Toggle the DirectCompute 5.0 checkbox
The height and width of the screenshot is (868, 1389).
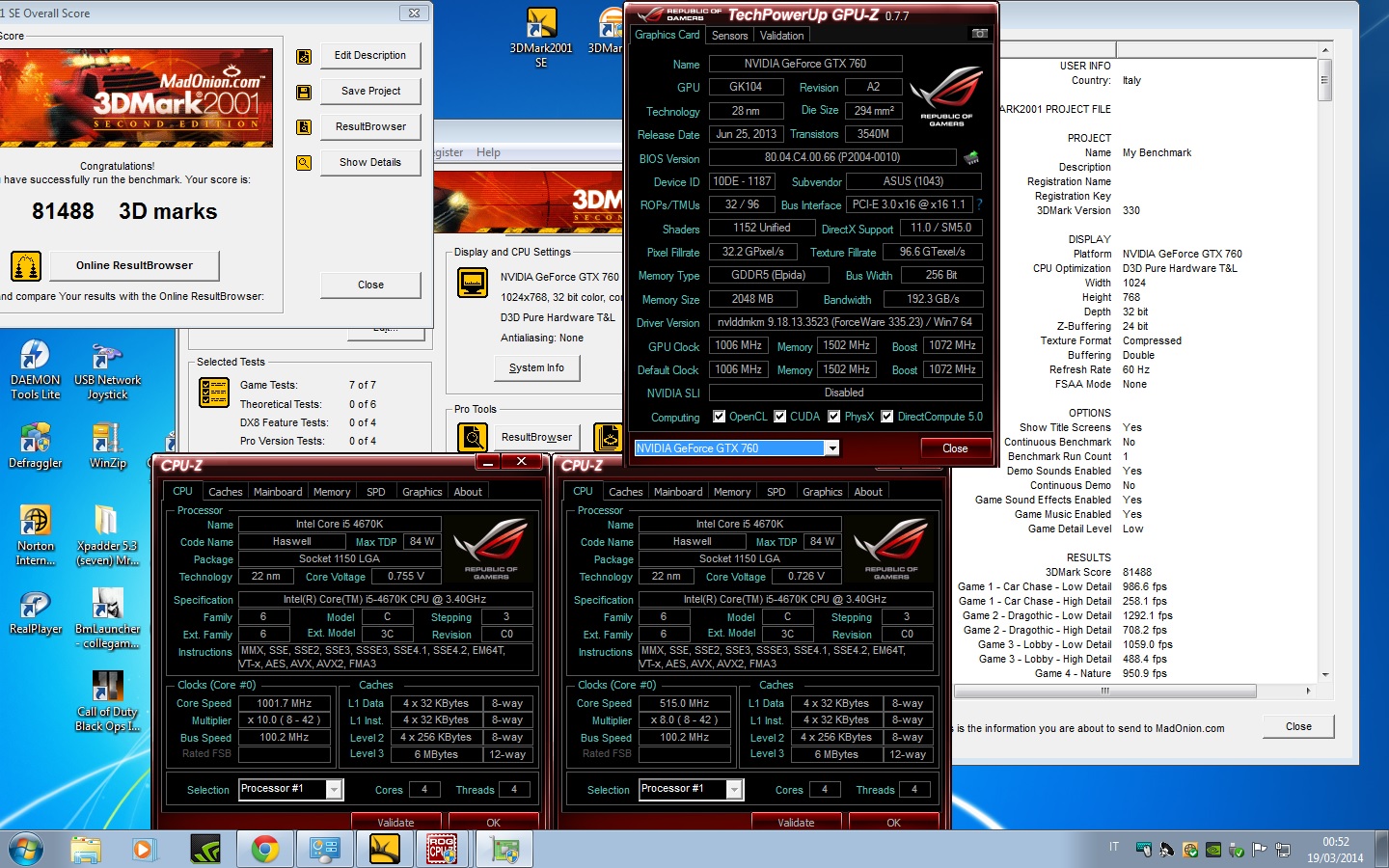[886, 417]
